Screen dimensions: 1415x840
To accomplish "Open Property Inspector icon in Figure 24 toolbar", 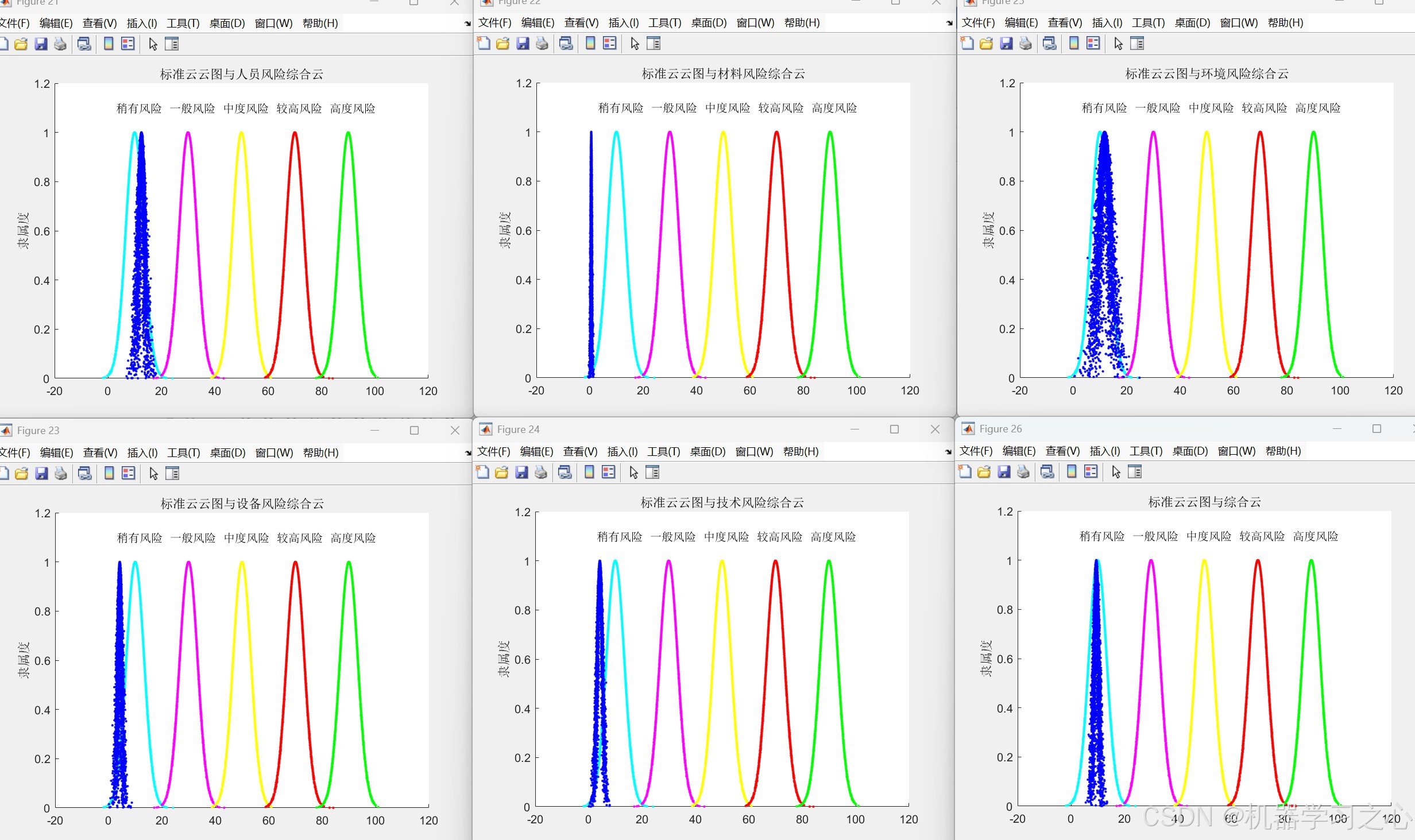I will point(652,472).
